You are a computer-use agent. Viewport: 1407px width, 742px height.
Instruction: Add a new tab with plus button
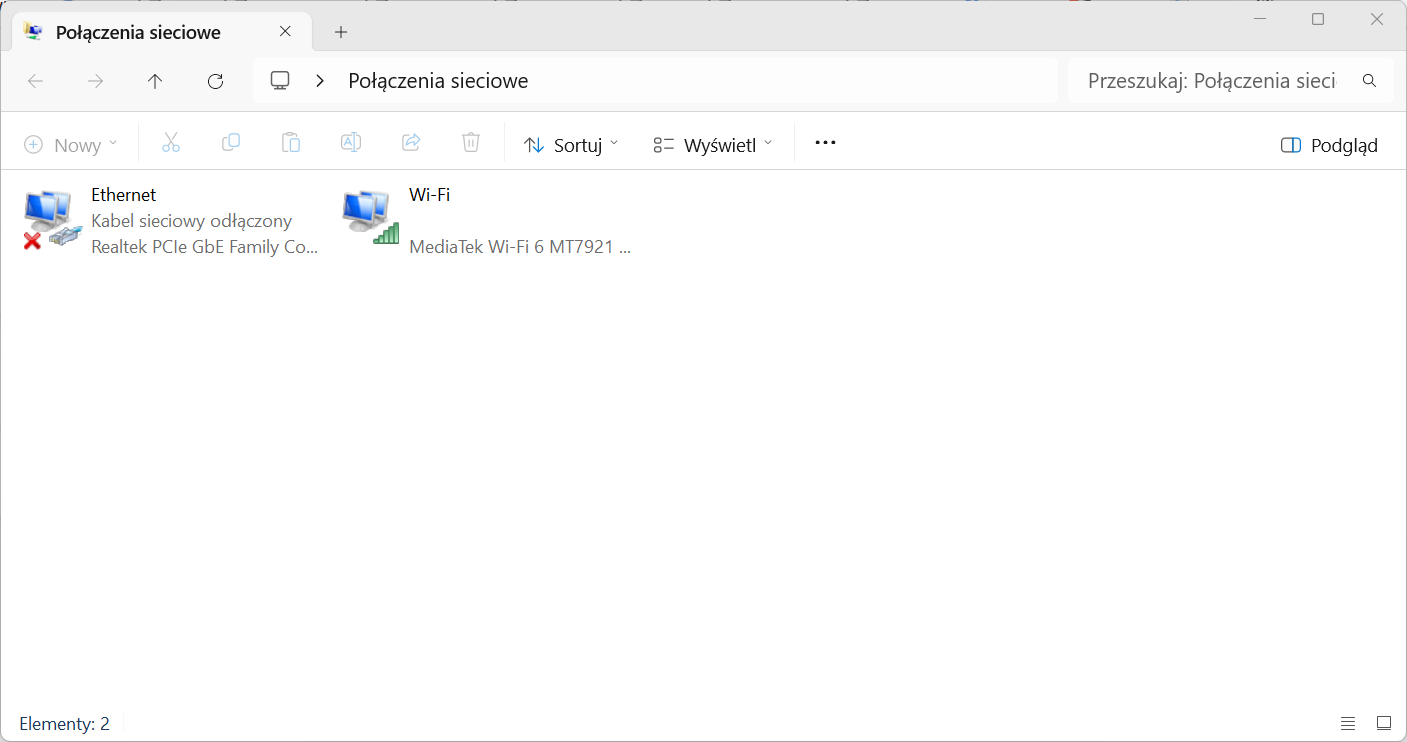click(x=341, y=32)
